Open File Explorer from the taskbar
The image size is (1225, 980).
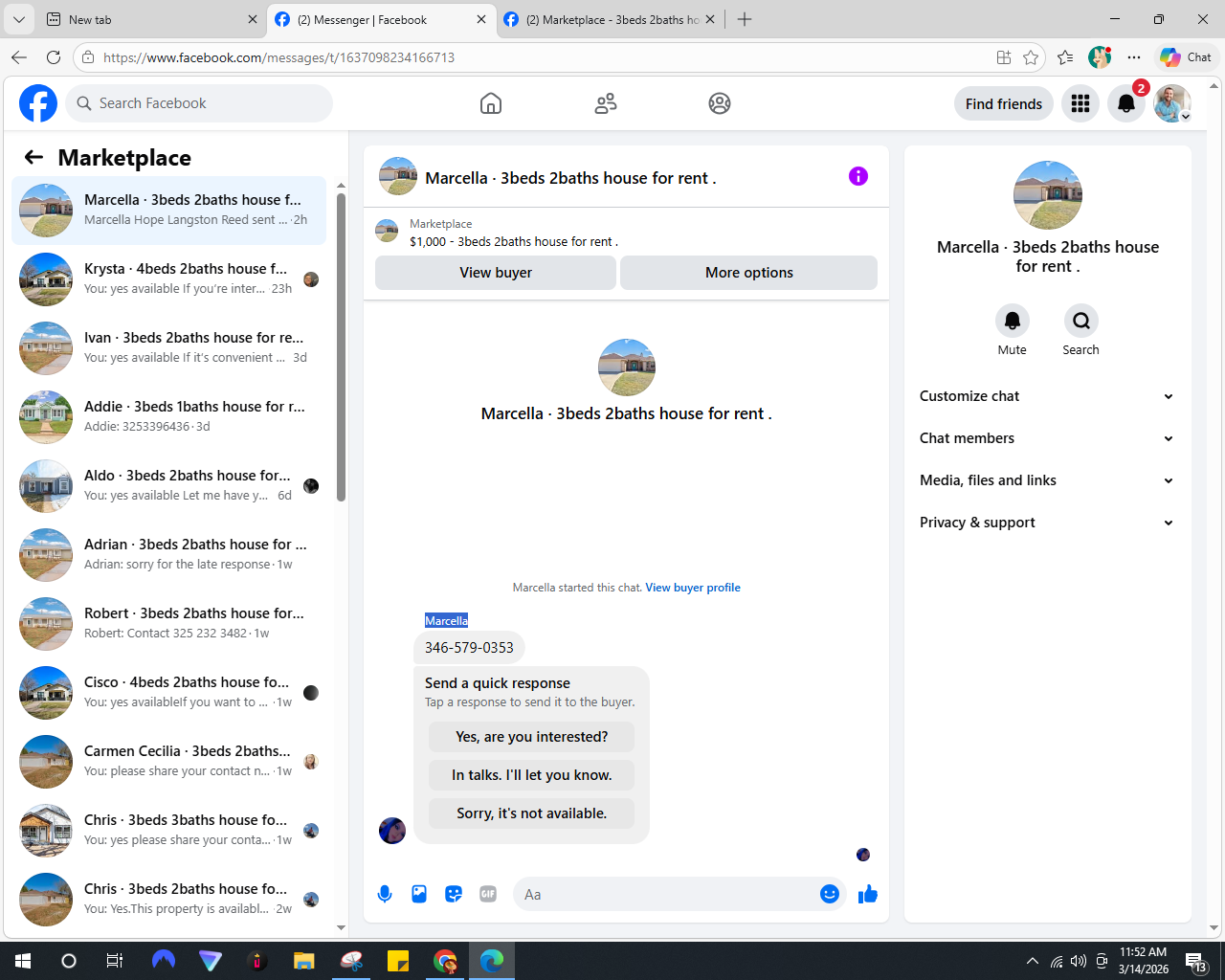tap(303, 961)
